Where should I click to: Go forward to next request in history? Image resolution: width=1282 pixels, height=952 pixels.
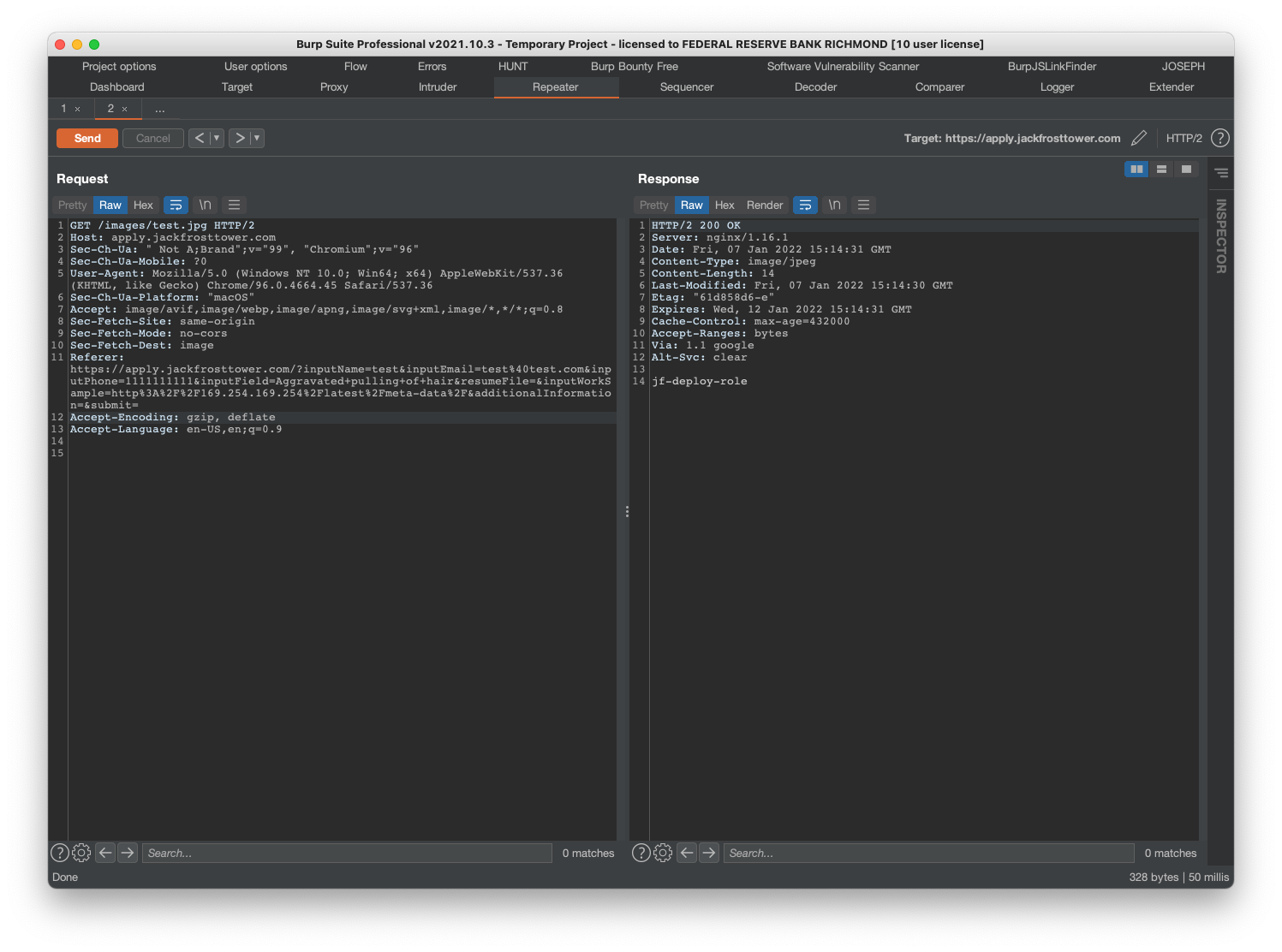coord(240,138)
